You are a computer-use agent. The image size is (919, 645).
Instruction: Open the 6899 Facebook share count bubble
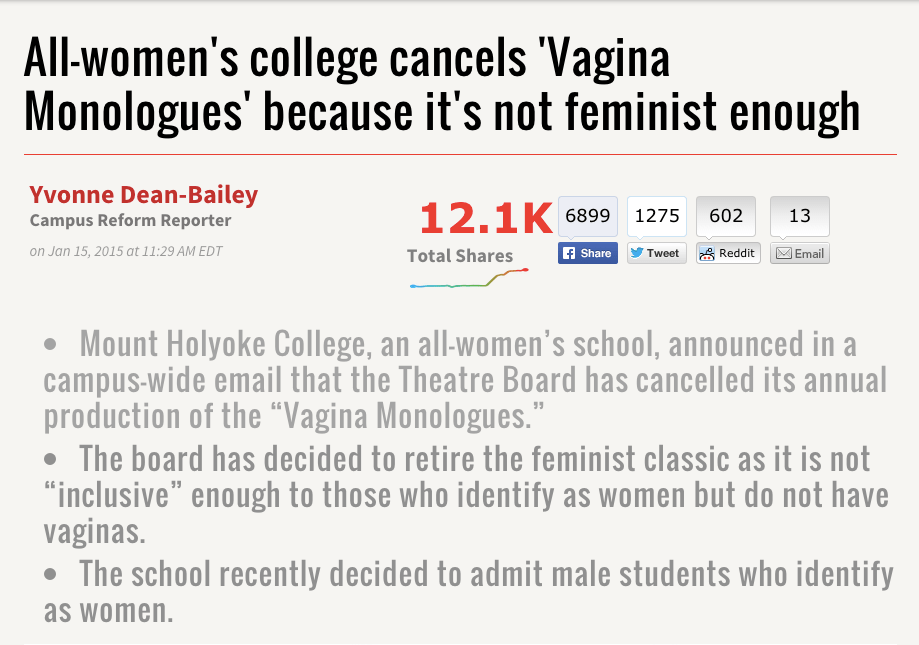pyautogui.click(x=587, y=216)
